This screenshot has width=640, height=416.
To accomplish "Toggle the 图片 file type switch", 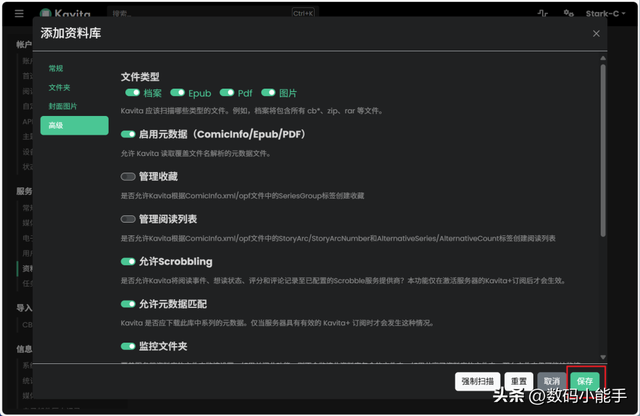I will 268,93.
